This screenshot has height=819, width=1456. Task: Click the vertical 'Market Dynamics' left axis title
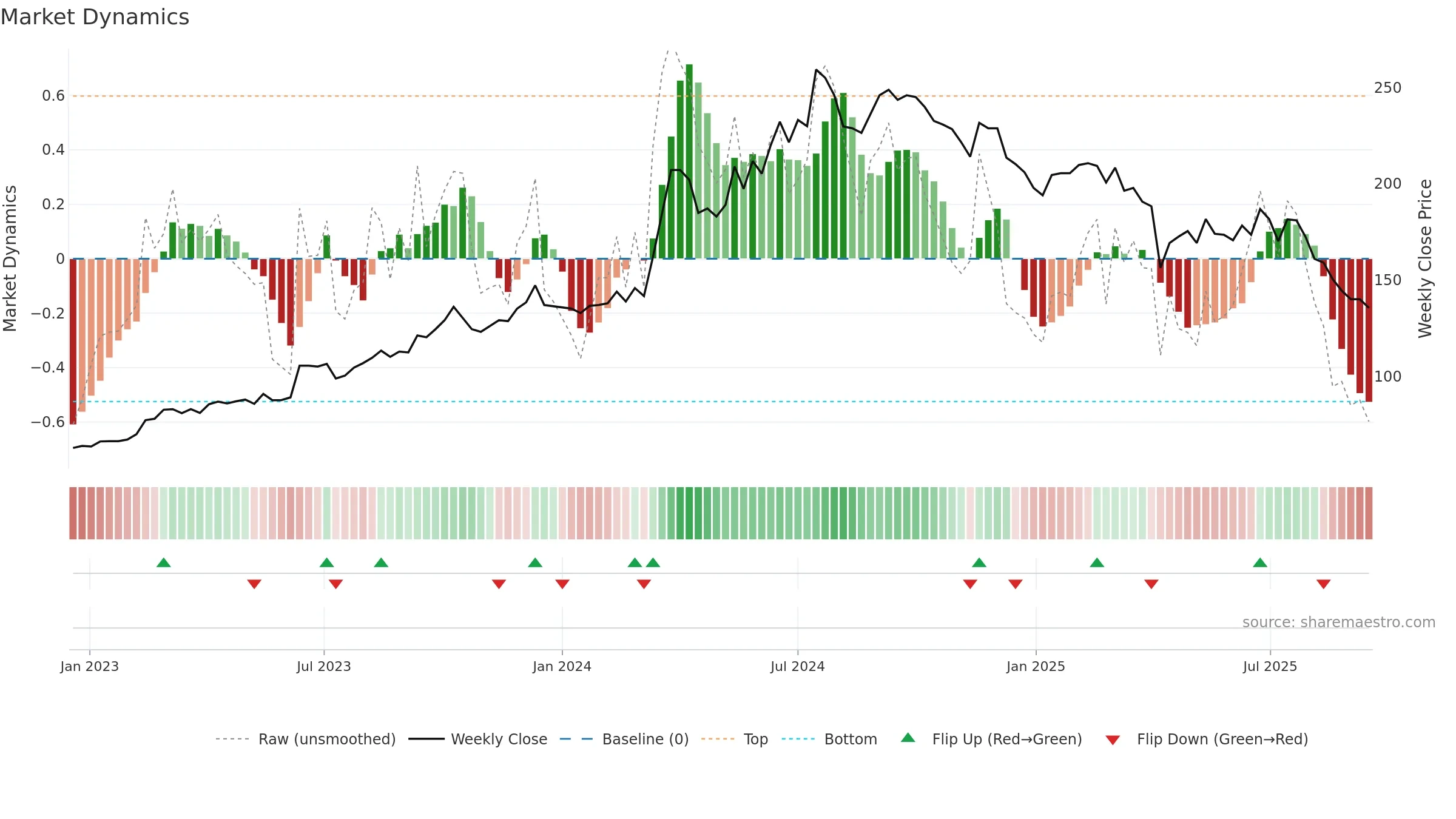(10, 258)
